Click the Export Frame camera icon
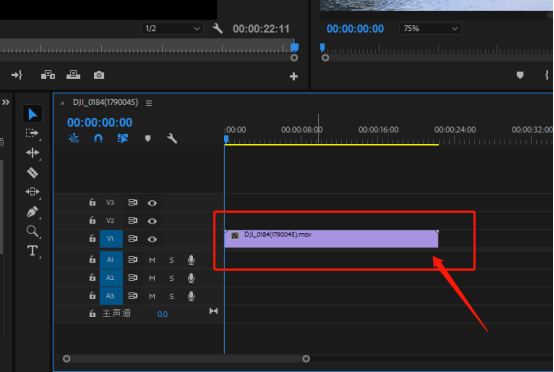 [x=99, y=75]
